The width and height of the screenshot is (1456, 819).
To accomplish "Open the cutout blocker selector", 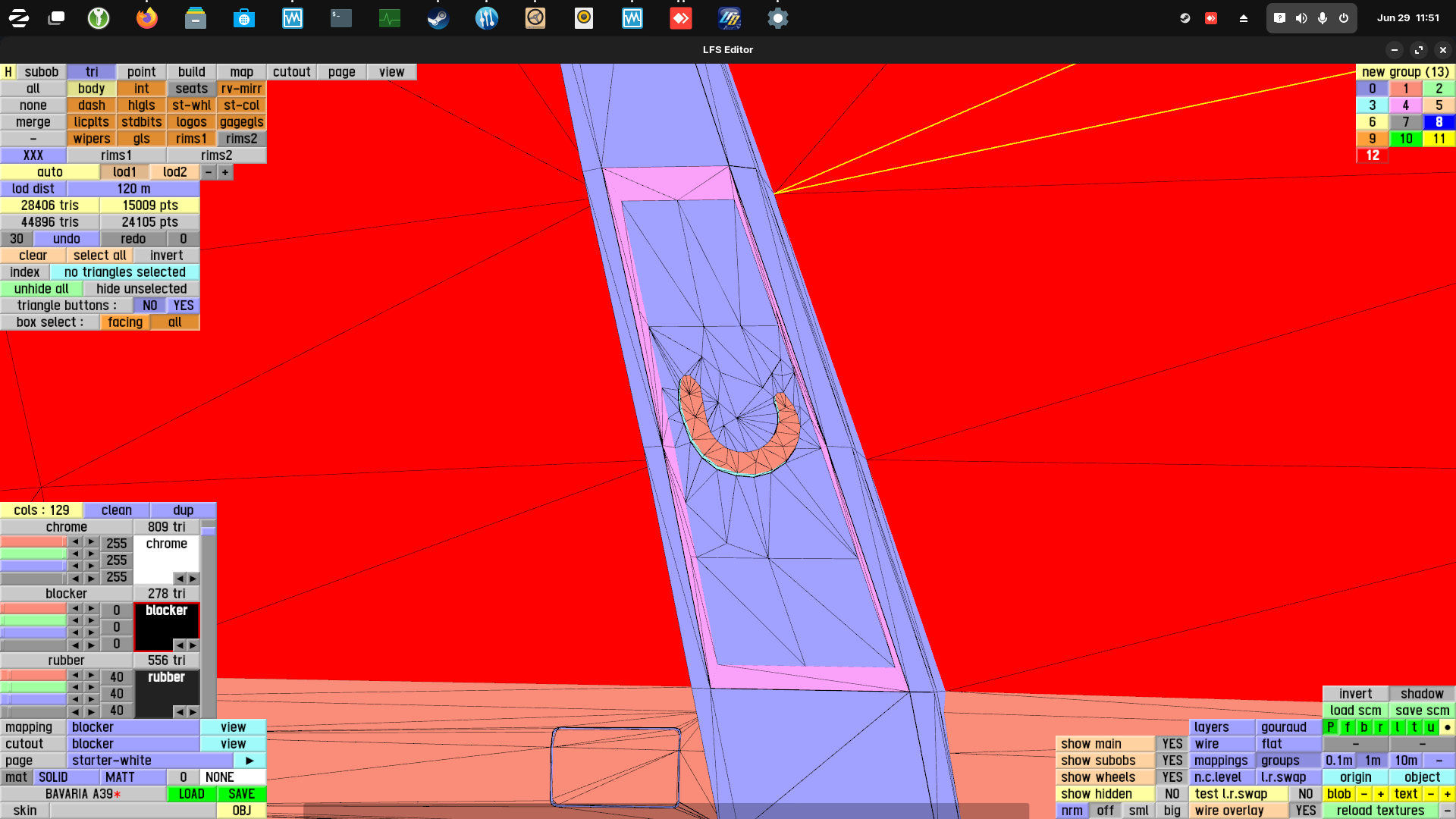I will pyautogui.click(x=133, y=744).
